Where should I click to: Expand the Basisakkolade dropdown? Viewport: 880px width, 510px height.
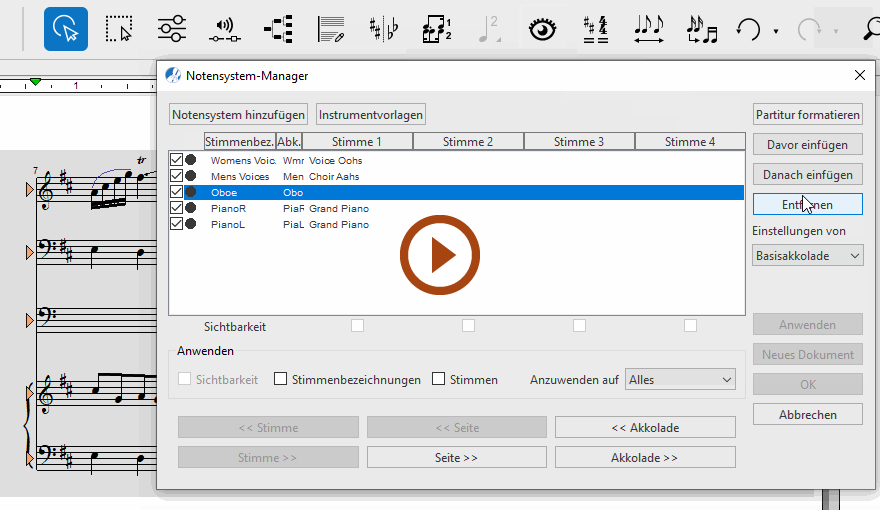[807, 256]
